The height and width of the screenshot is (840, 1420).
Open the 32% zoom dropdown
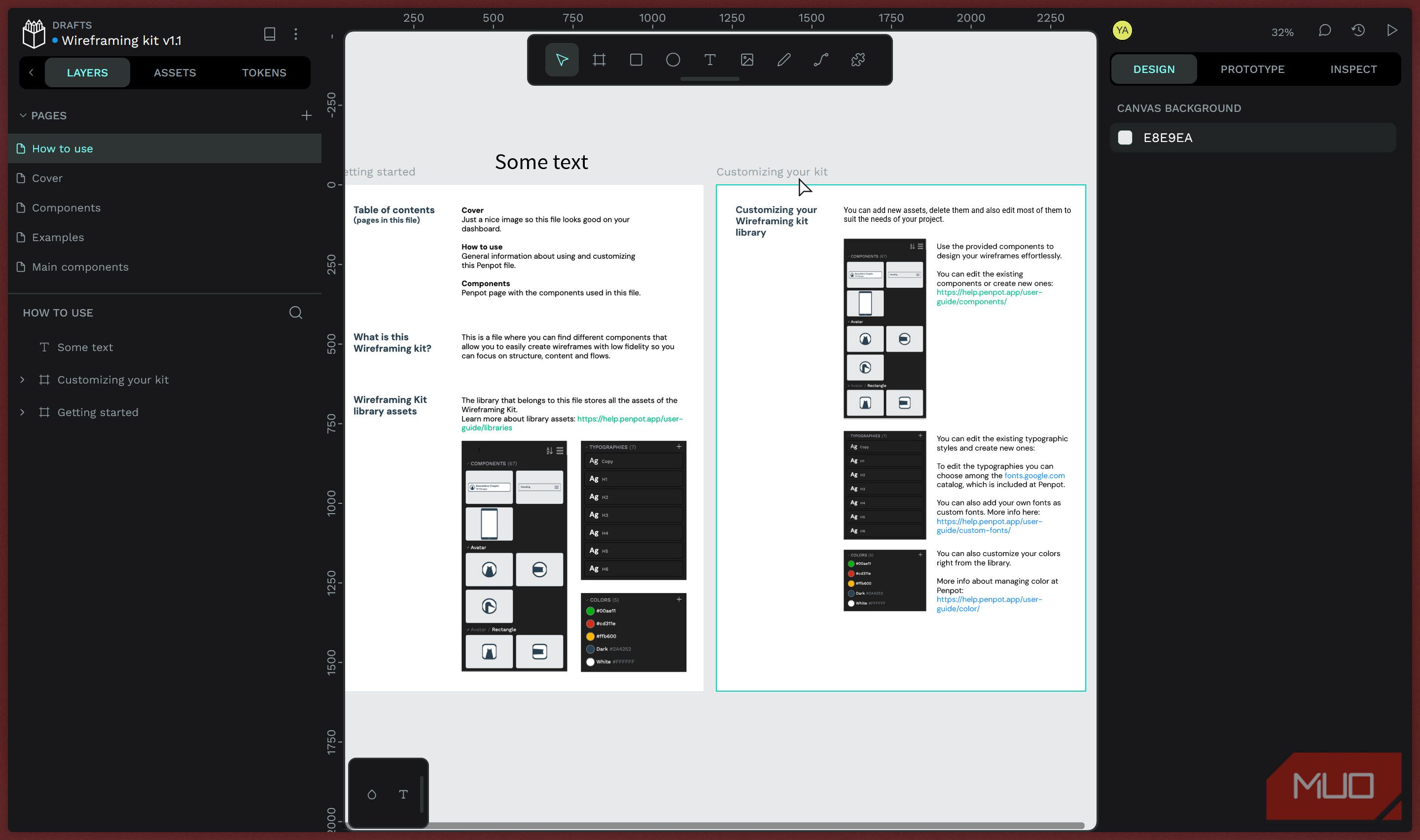(1282, 32)
